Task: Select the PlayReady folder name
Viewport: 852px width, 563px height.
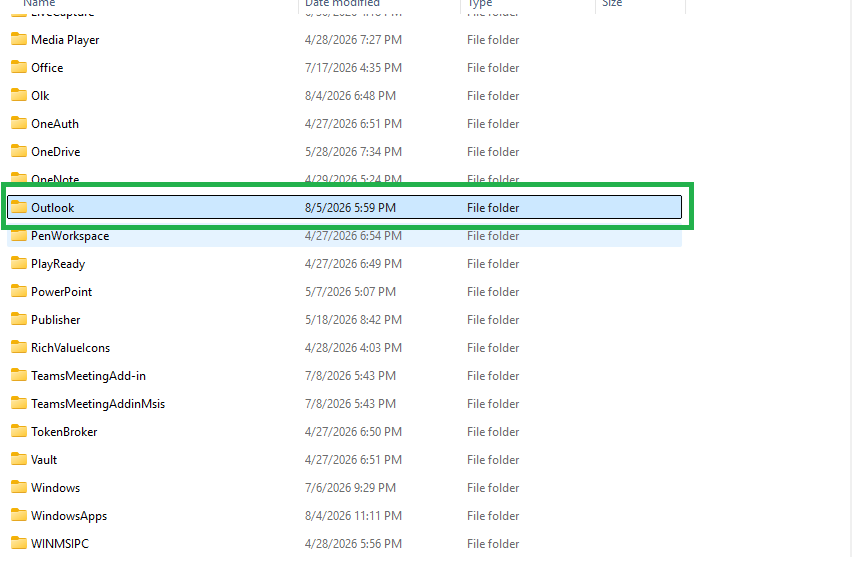Action: pos(58,264)
